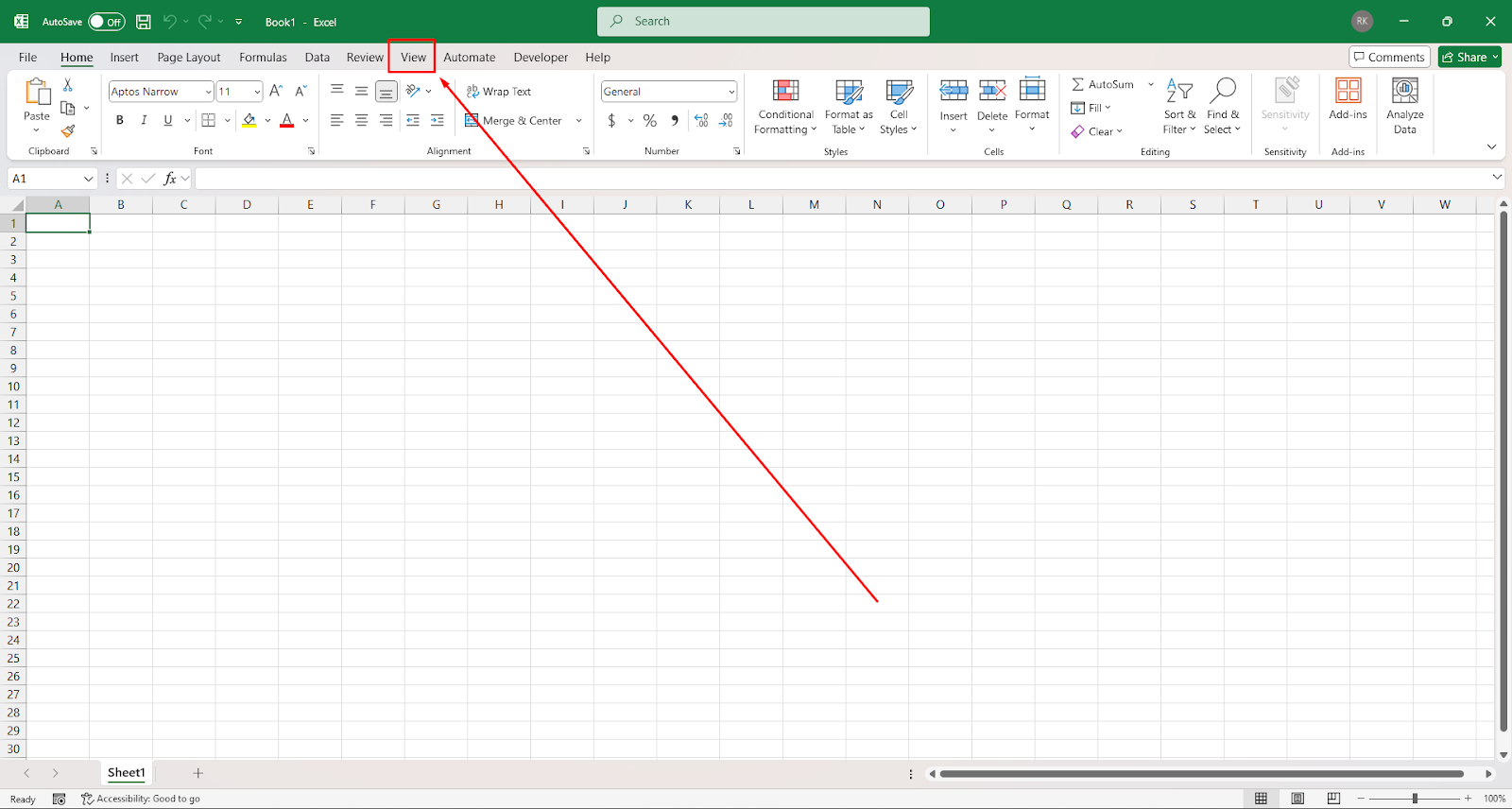Open Conditional Formatting
Viewport: 1512px width, 809px height.
pos(785,107)
